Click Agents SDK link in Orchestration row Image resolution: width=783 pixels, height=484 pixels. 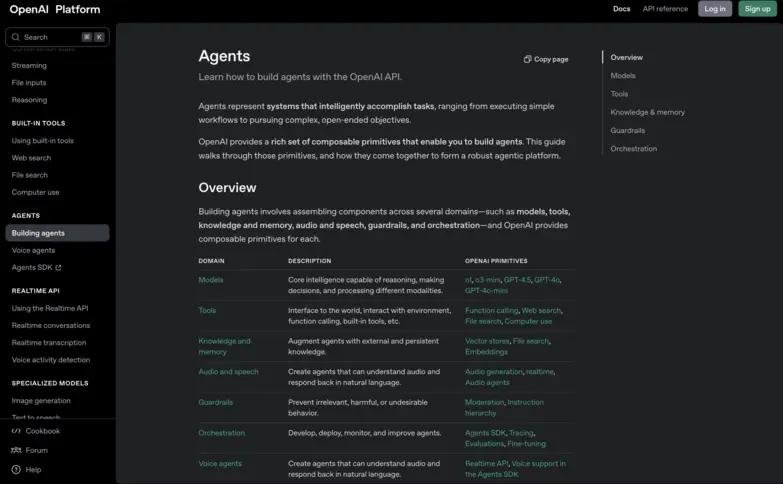point(485,433)
